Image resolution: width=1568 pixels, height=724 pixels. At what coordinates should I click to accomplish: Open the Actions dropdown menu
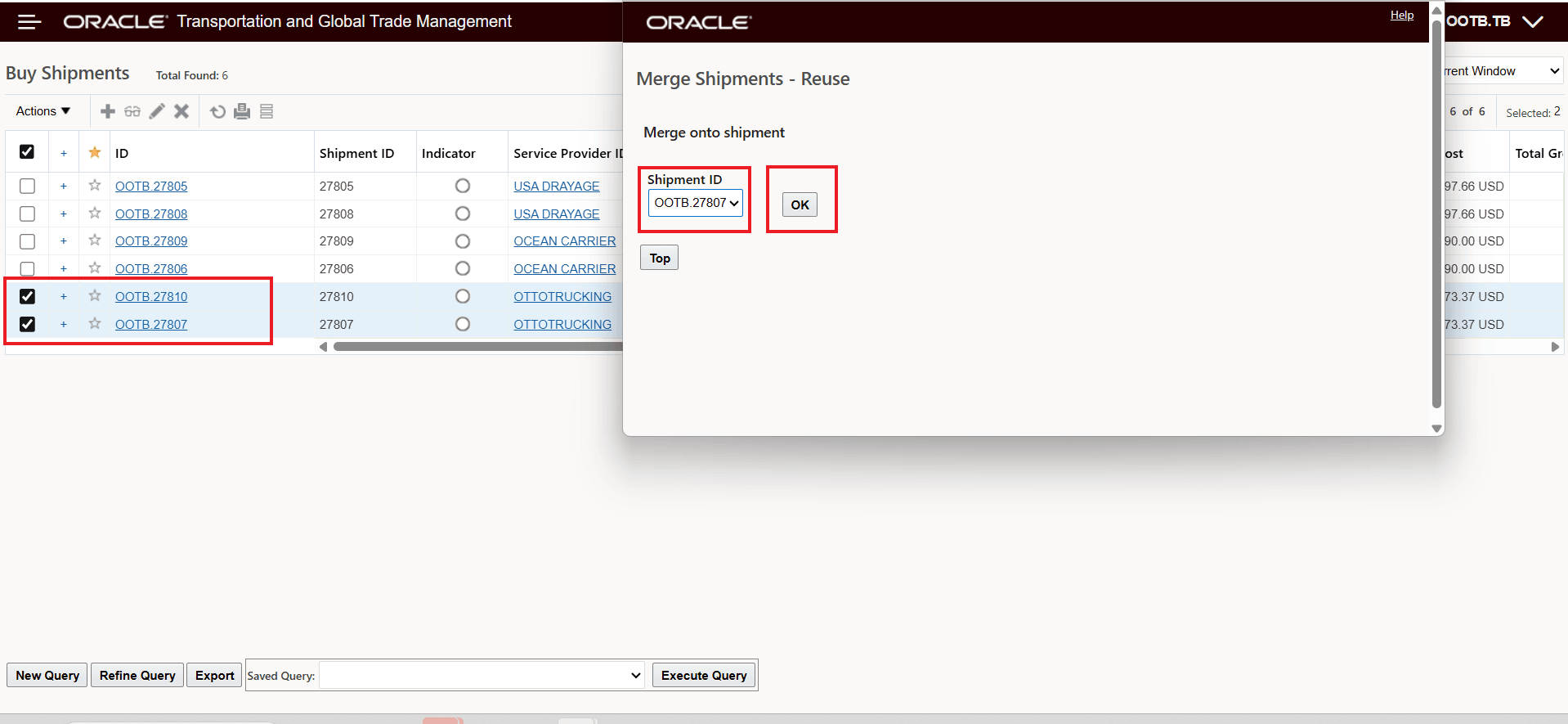point(43,111)
